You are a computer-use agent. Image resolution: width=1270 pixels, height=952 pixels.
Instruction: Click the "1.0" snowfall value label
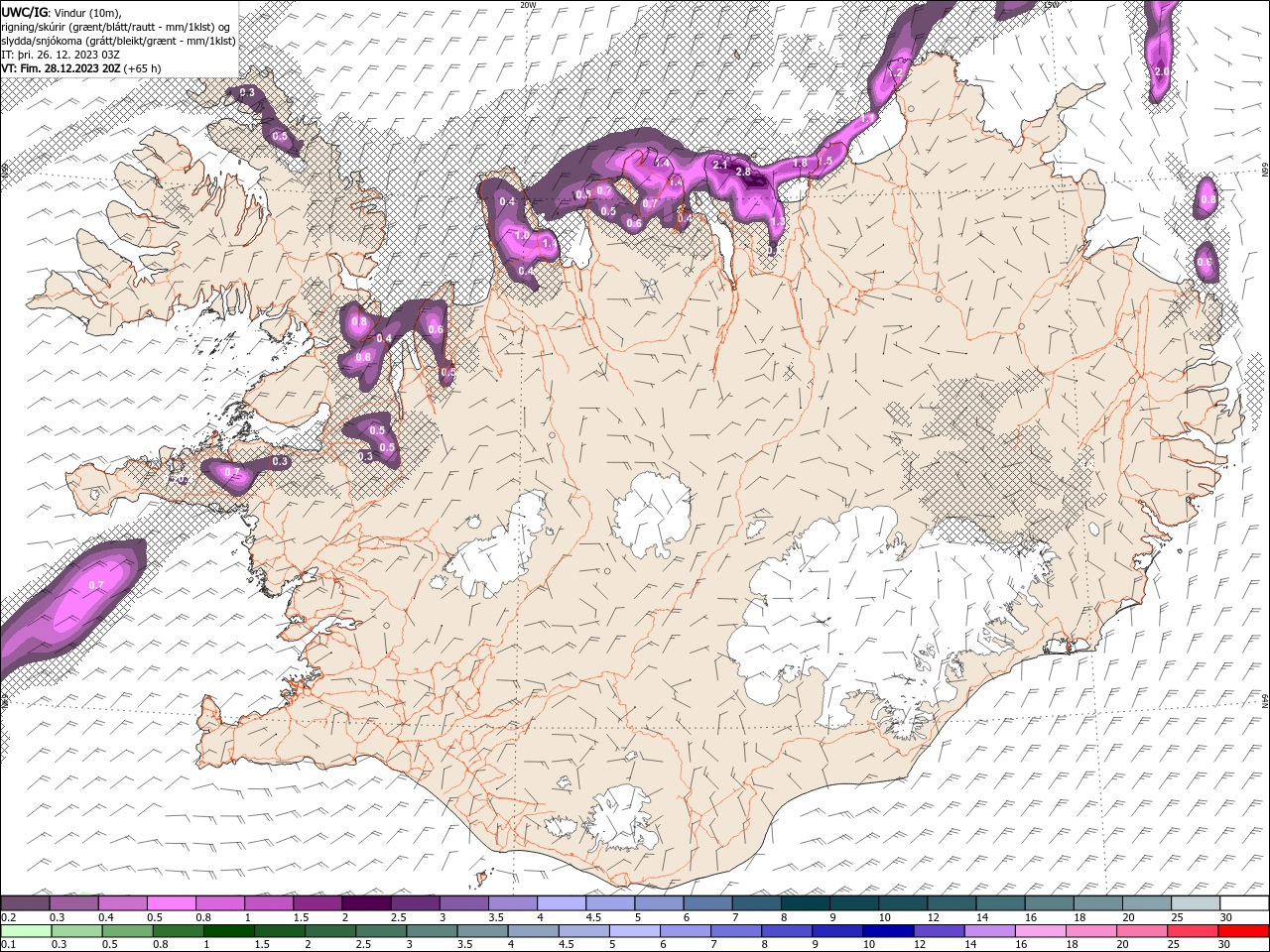coord(522,235)
